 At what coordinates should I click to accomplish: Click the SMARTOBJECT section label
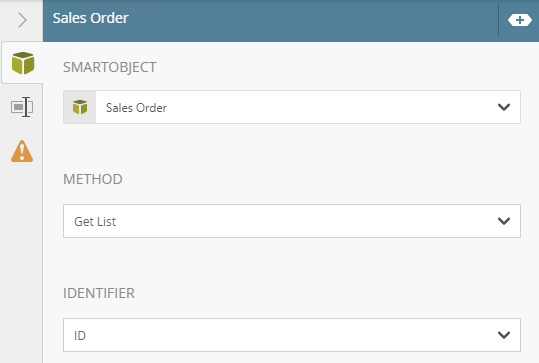click(110, 67)
